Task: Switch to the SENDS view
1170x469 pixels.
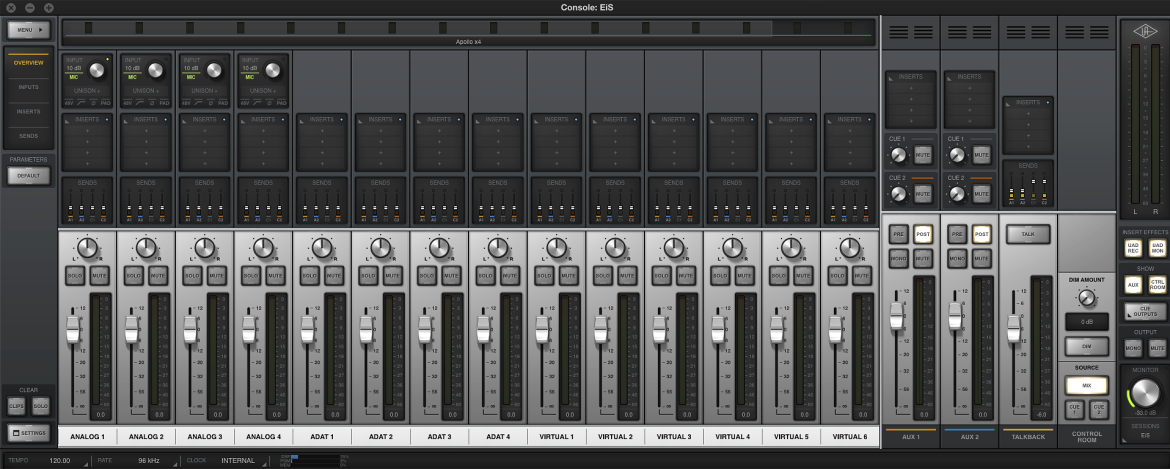Action: click(28, 136)
